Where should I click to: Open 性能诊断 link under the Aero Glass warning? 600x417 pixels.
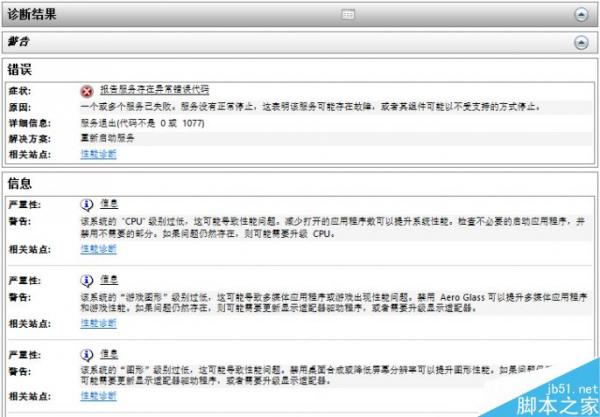tap(98, 323)
